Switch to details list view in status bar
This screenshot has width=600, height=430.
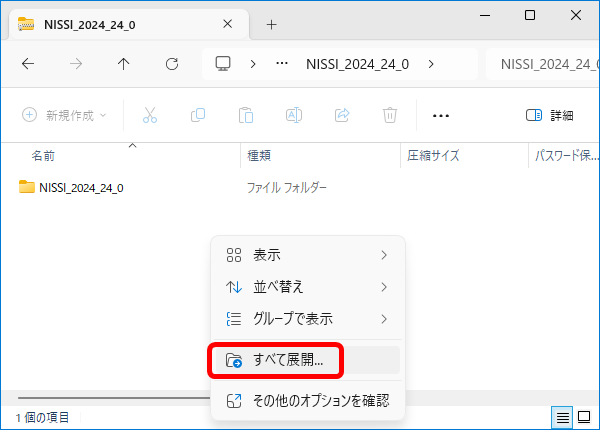(564, 416)
